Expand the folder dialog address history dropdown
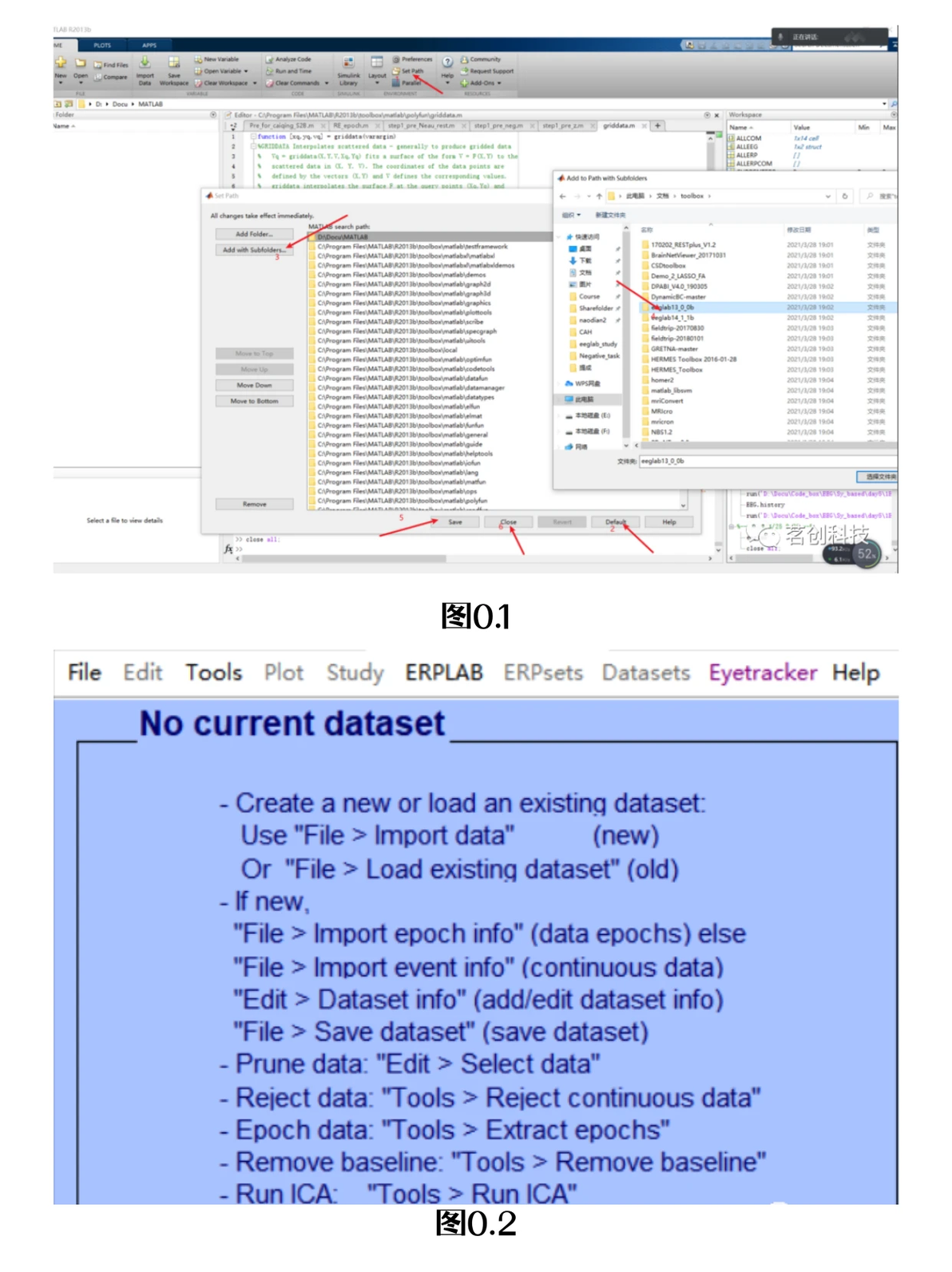 point(827,196)
